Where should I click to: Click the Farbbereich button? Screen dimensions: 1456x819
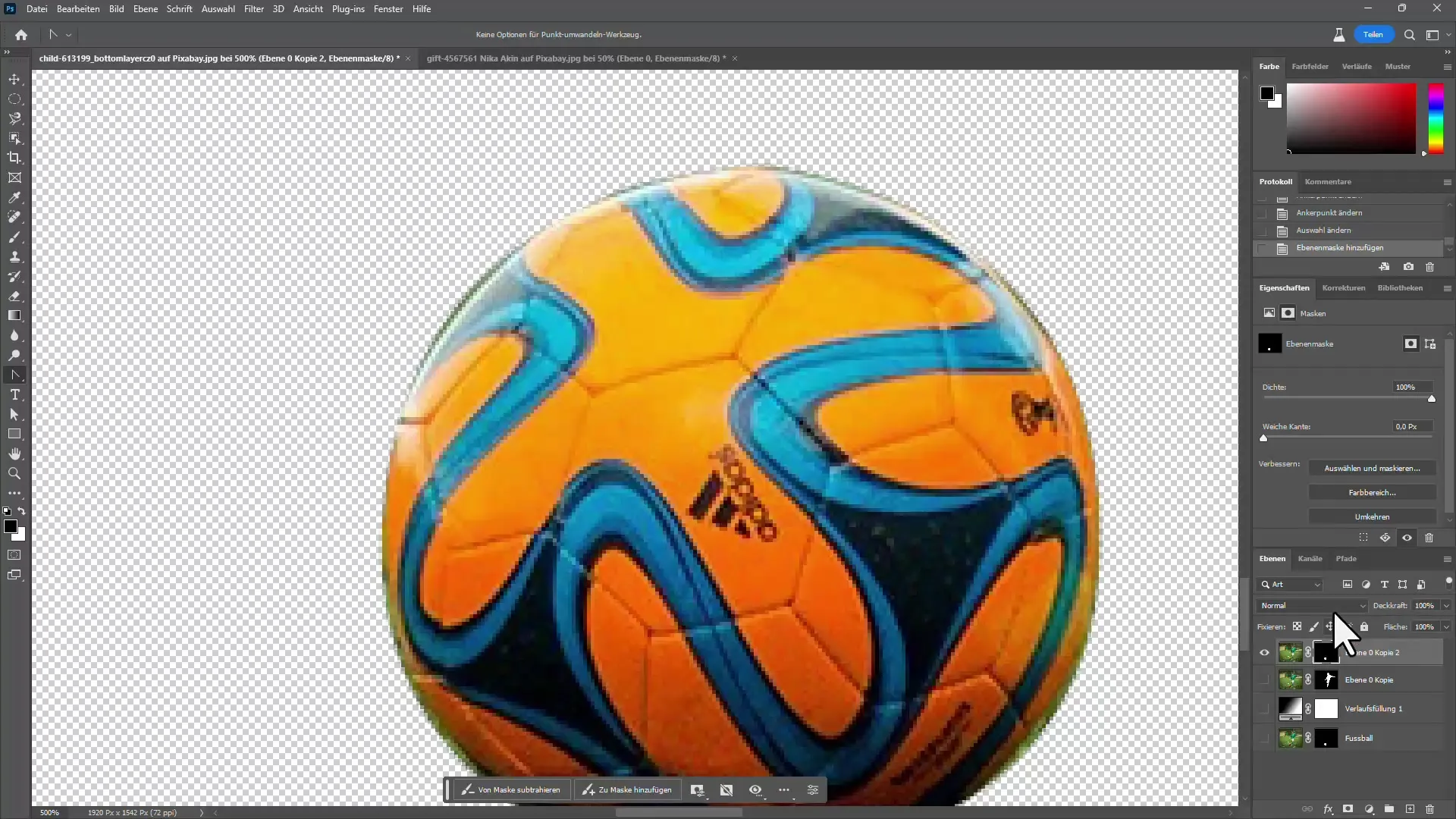pyautogui.click(x=1372, y=493)
